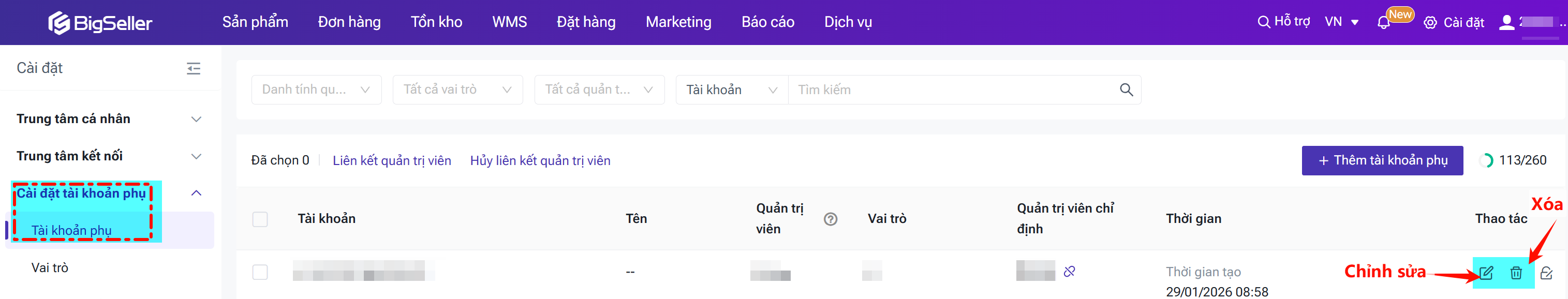The height and width of the screenshot is (299, 1568).
Task: Click the edit (Chỉnh sửa) pencil icon
Action: click(x=1486, y=273)
